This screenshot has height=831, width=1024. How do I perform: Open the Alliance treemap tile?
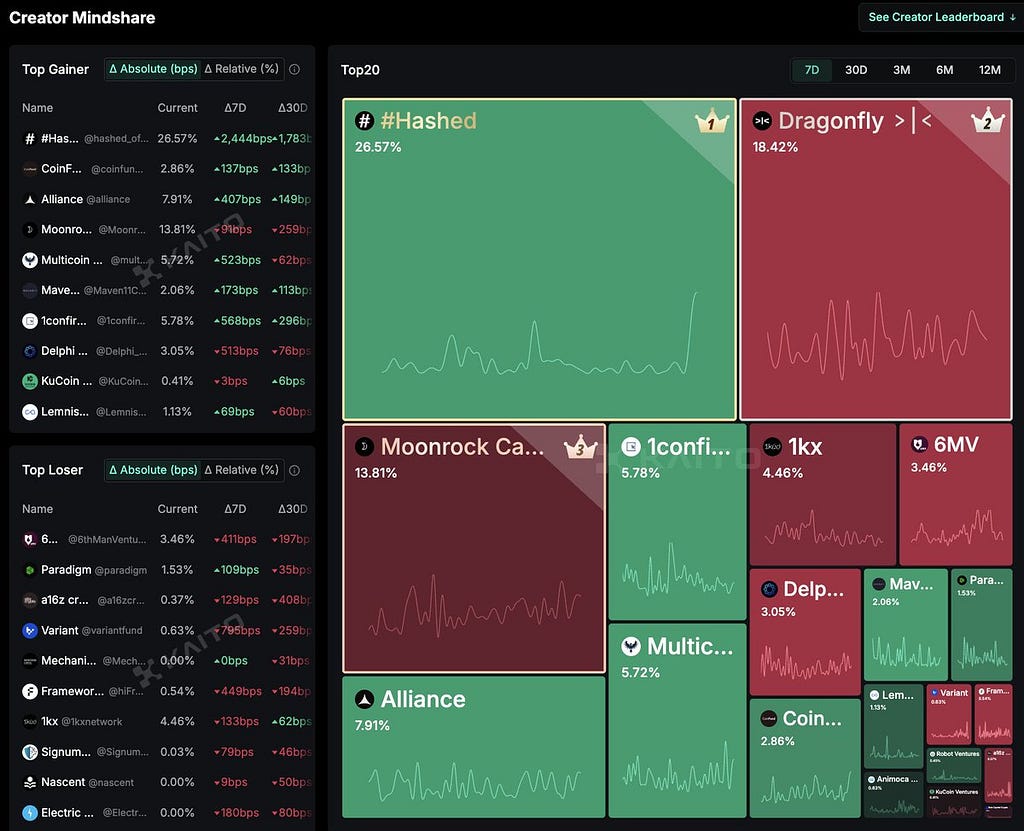click(x=473, y=747)
